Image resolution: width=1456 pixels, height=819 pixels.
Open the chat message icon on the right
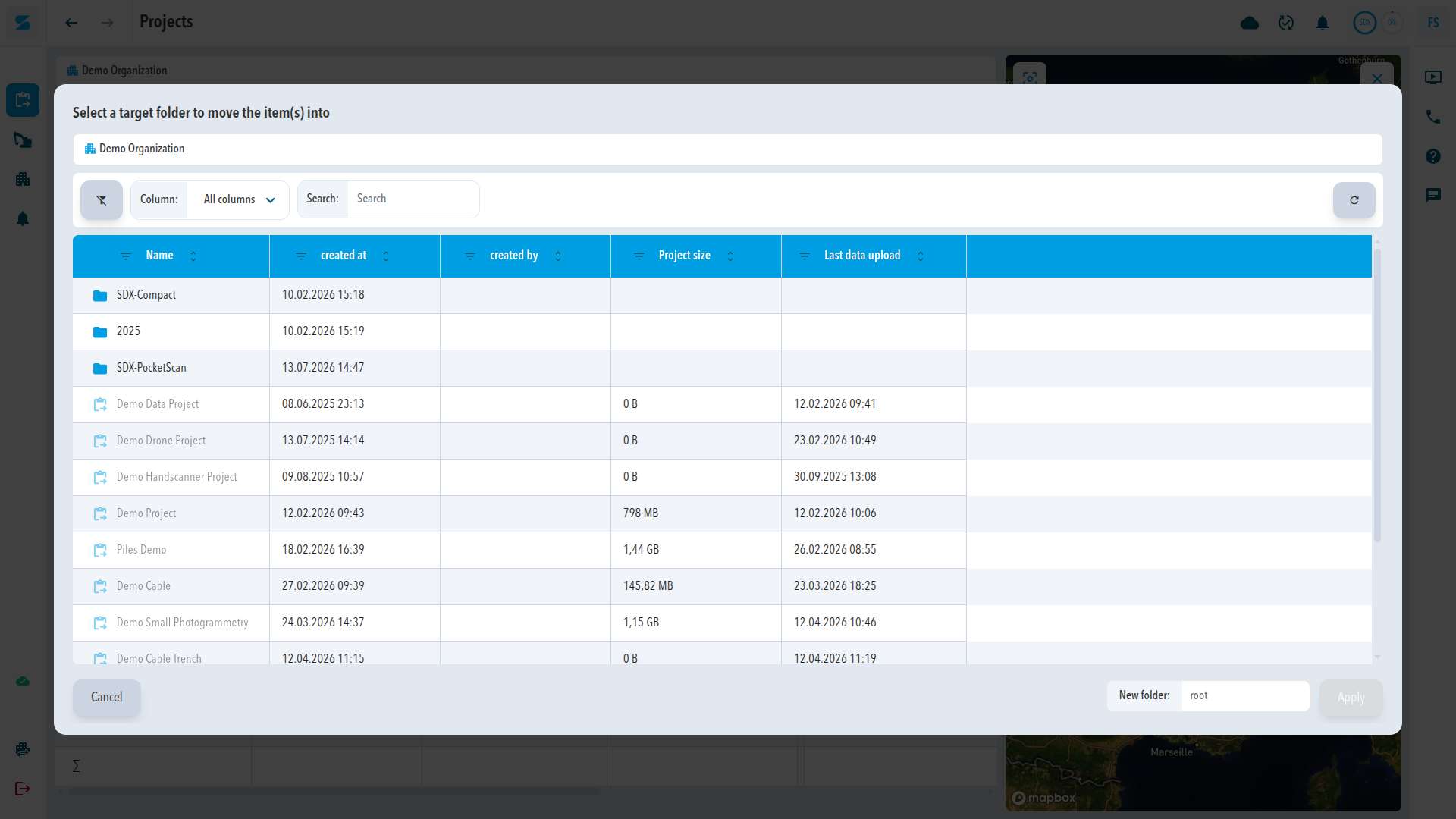coord(1432,196)
